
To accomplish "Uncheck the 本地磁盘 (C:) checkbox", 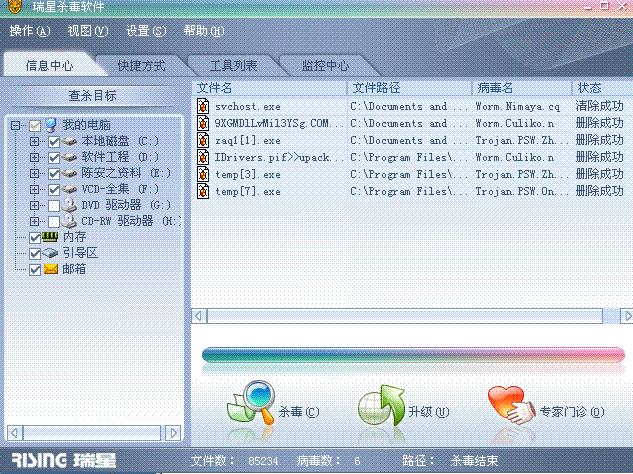I will click(54, 142).
